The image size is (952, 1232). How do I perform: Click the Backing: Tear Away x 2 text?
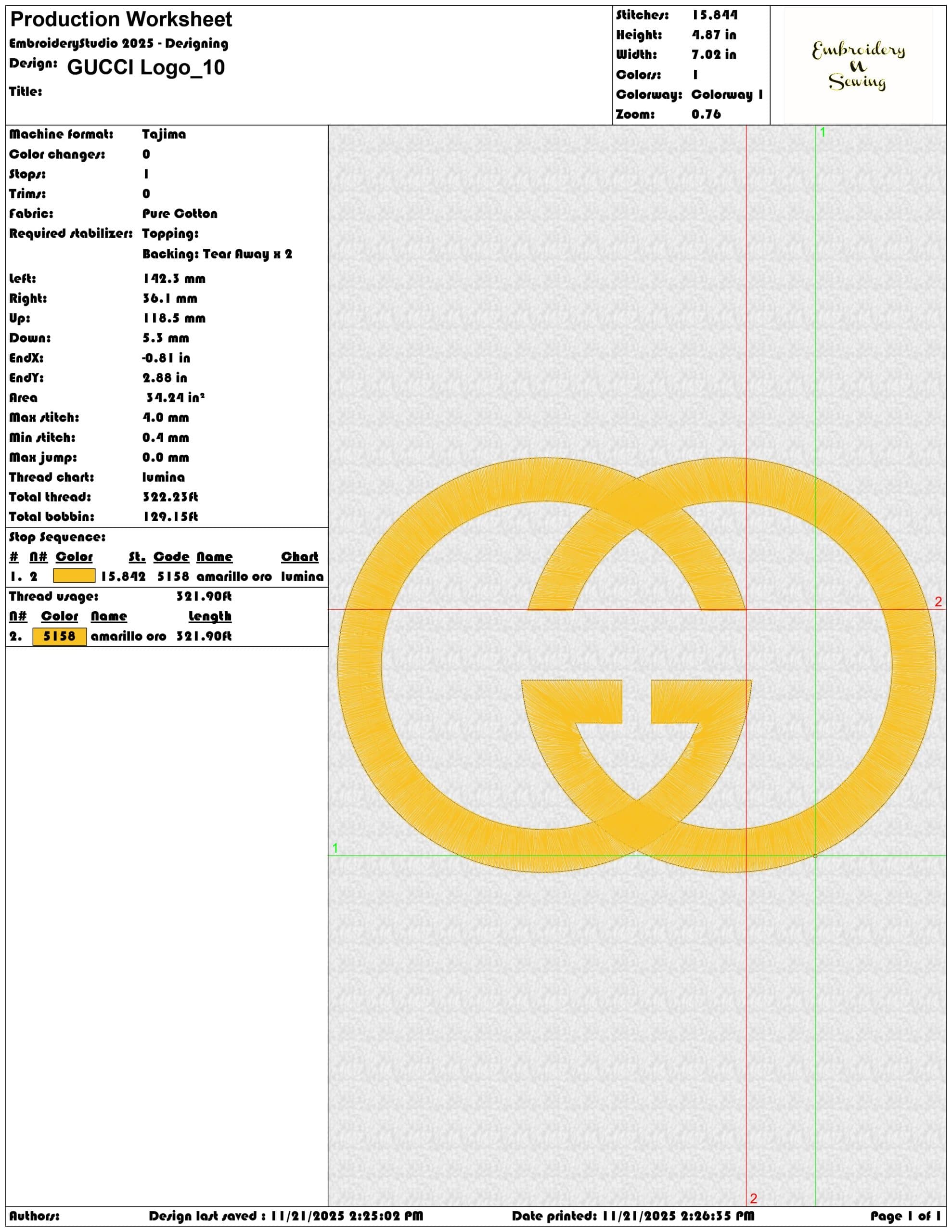tap(217, 254)
